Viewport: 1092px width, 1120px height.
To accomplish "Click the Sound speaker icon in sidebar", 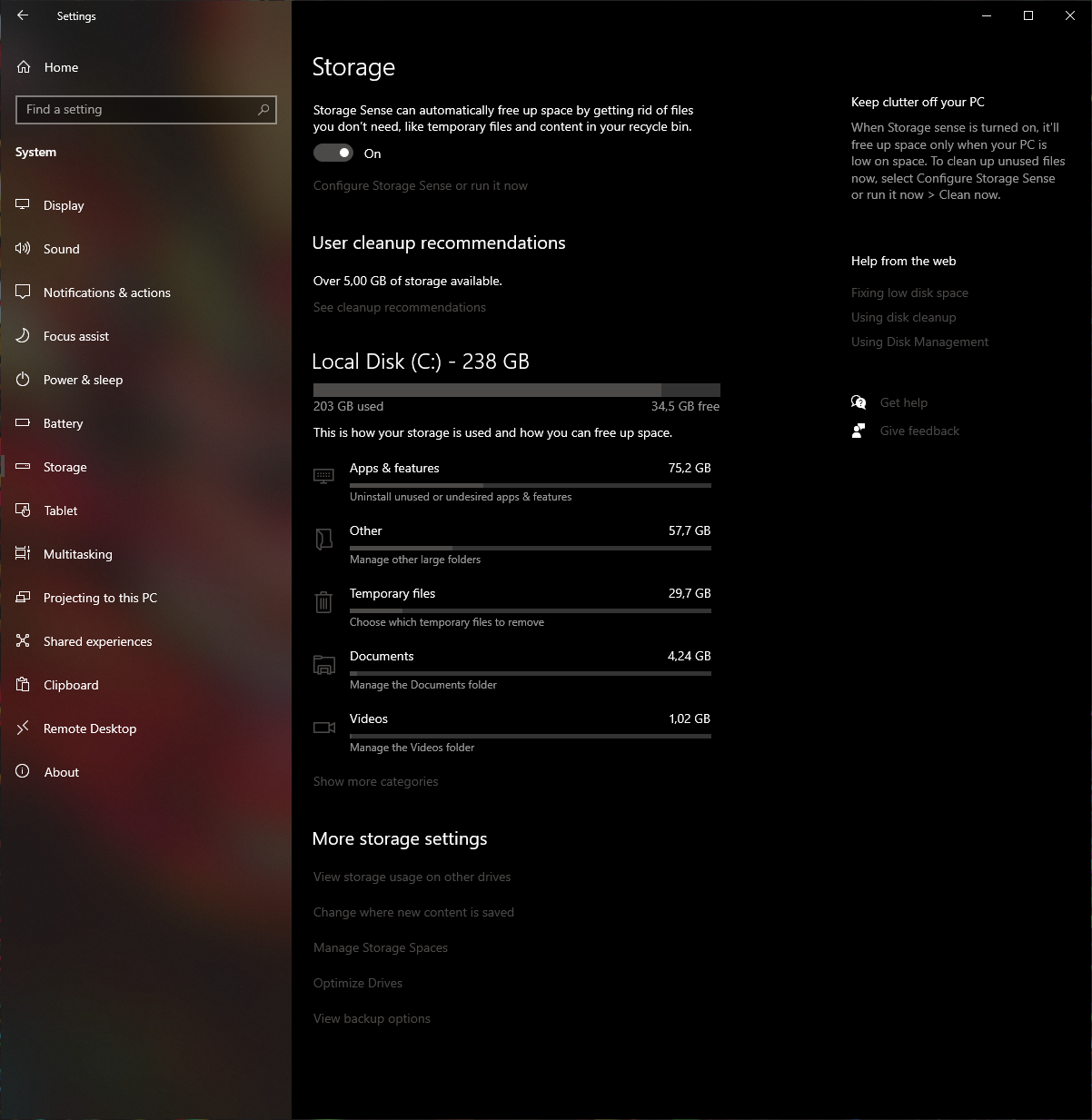I will 23,249.
